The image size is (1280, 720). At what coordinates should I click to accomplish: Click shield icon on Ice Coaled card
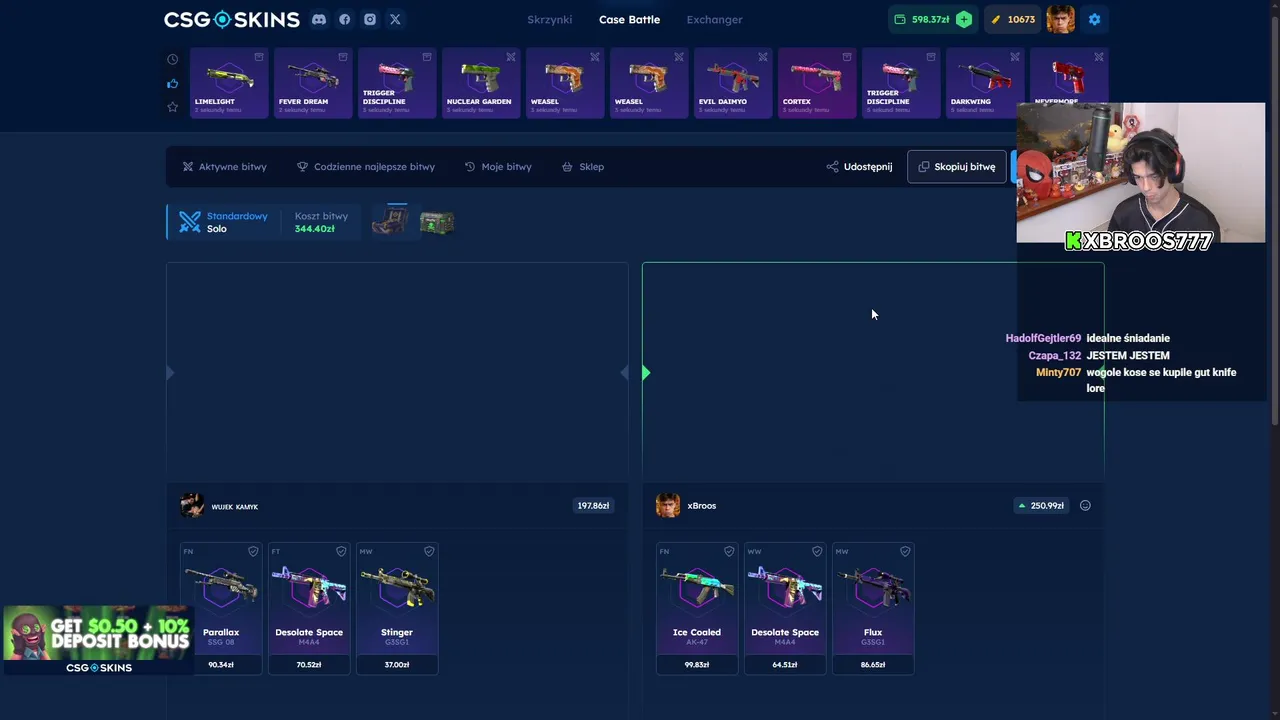[729, 551]
